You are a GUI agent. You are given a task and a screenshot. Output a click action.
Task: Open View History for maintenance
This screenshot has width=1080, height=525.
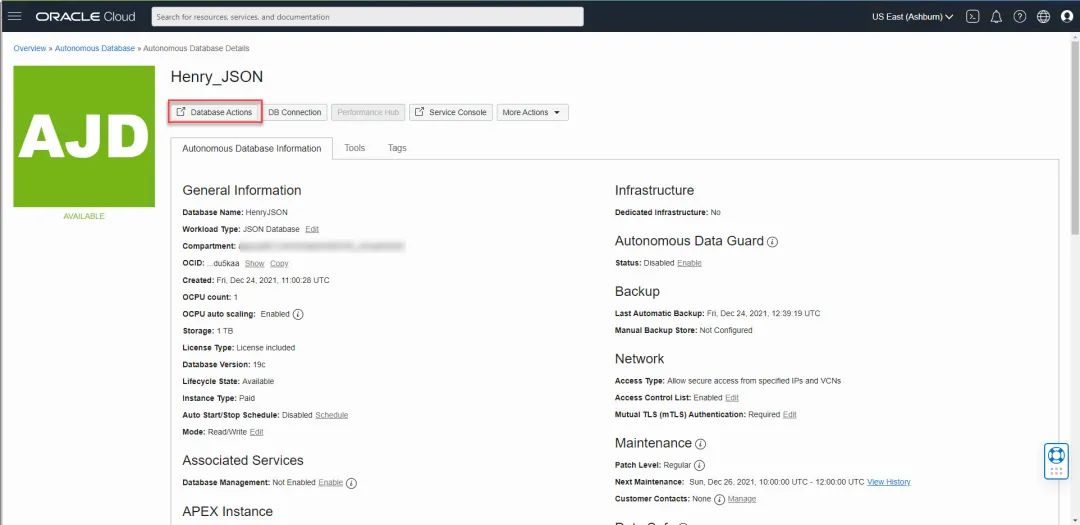tap(889, 482)
